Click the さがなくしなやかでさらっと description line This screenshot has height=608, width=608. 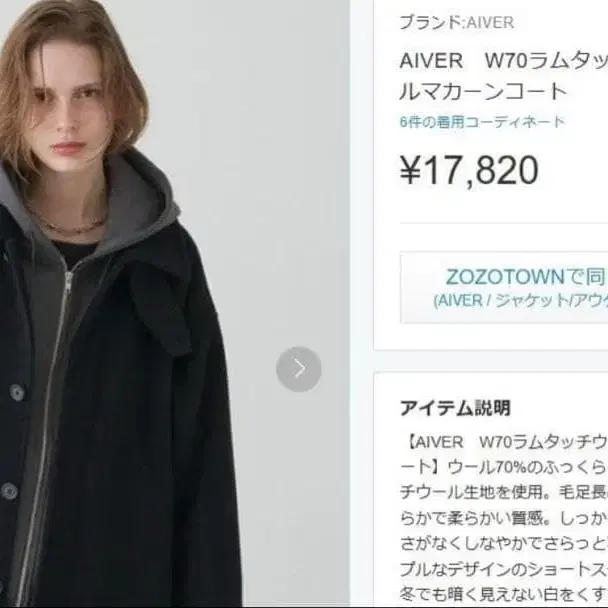tap(504, 543)
